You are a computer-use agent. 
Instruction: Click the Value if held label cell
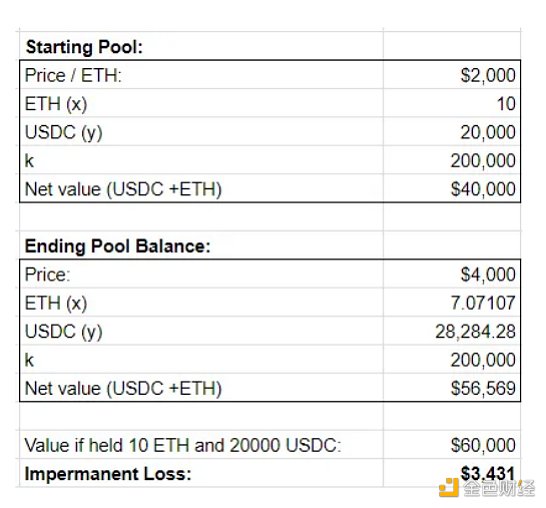pyautogui.click(x=201, y=445)
